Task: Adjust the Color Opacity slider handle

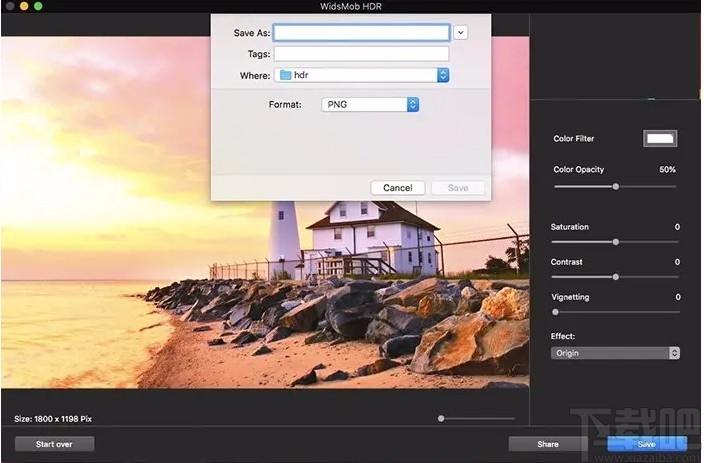Action: click(616, 186)
